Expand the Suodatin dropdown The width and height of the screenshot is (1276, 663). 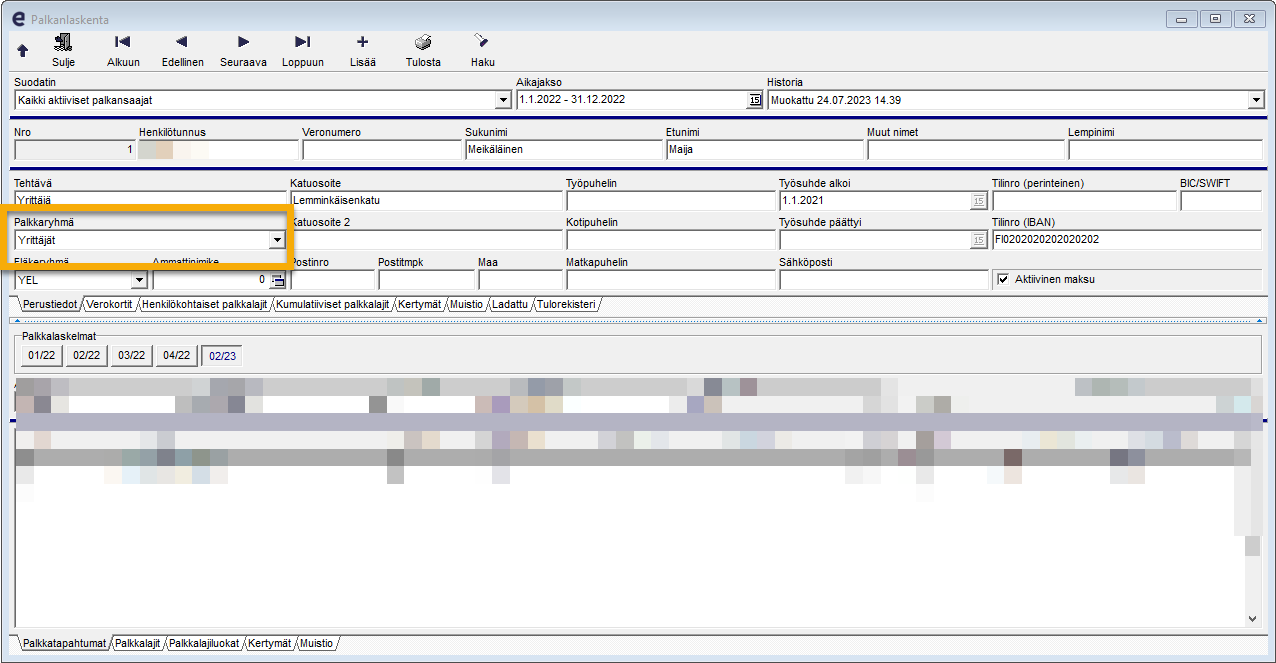(x=503, y=100)
